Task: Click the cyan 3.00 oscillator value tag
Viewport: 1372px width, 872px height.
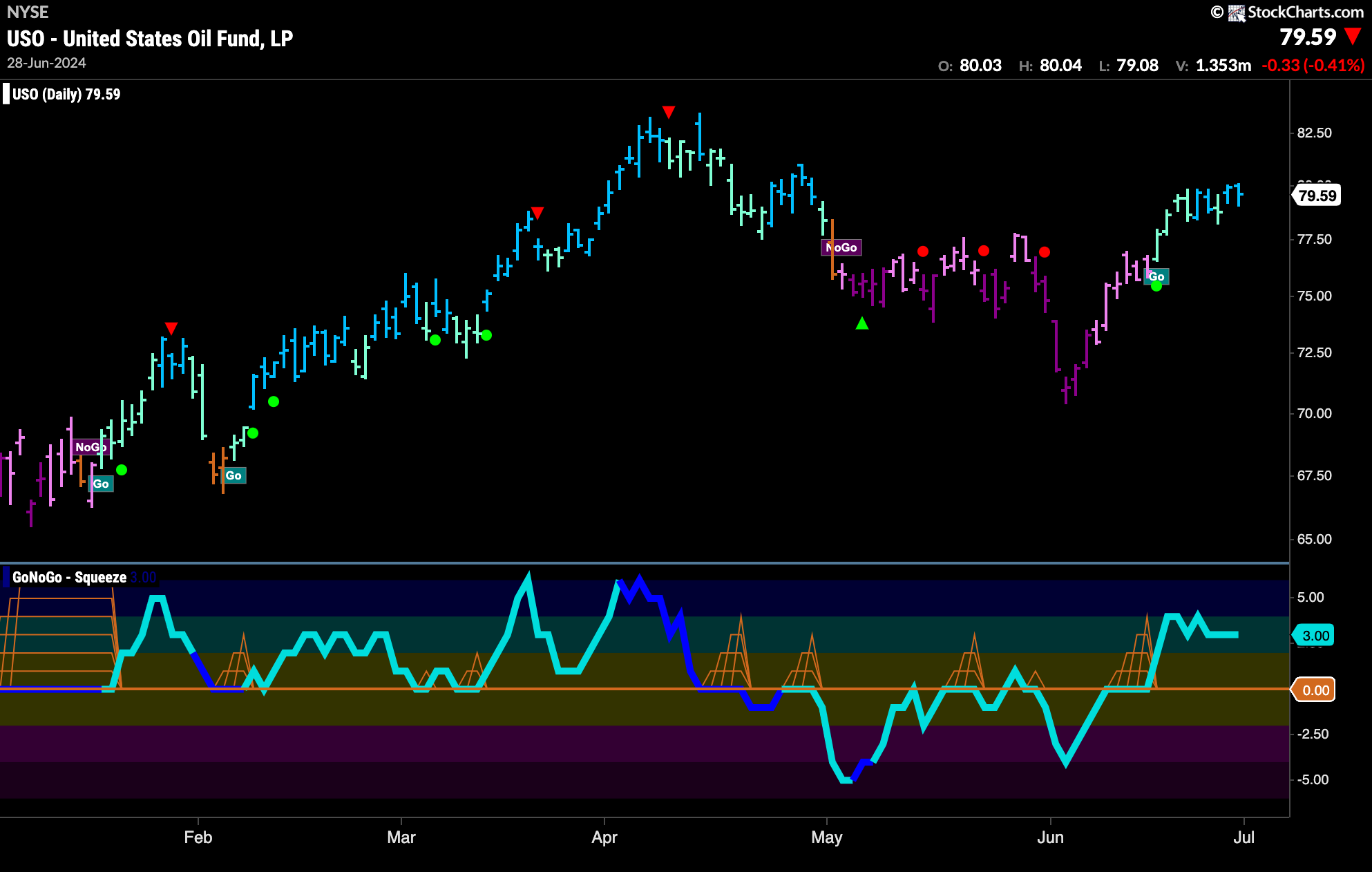Action: [1314, 636]
